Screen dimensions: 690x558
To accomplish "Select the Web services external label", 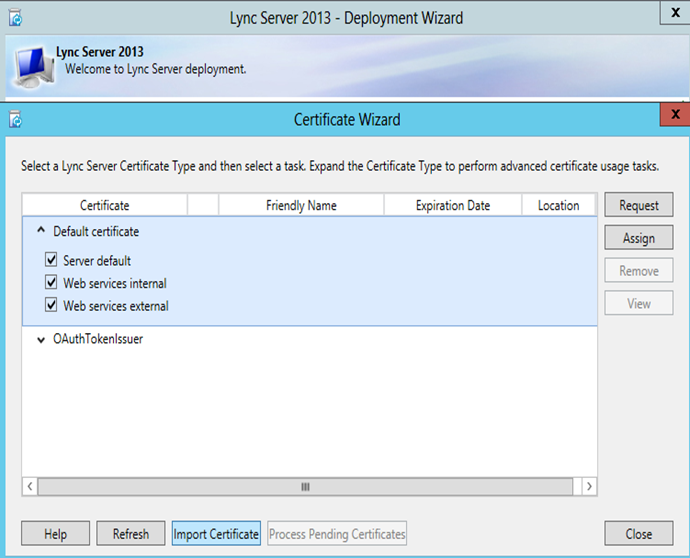I will click(116, 306).
